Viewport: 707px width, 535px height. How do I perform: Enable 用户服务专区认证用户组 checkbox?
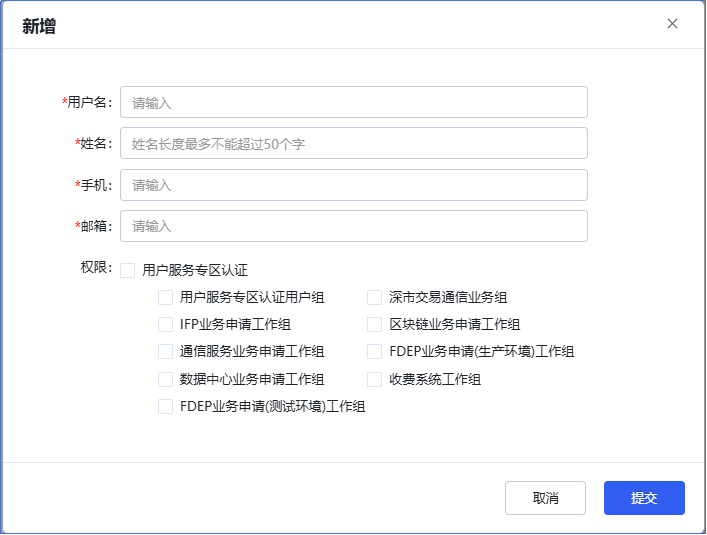(165, 297)
